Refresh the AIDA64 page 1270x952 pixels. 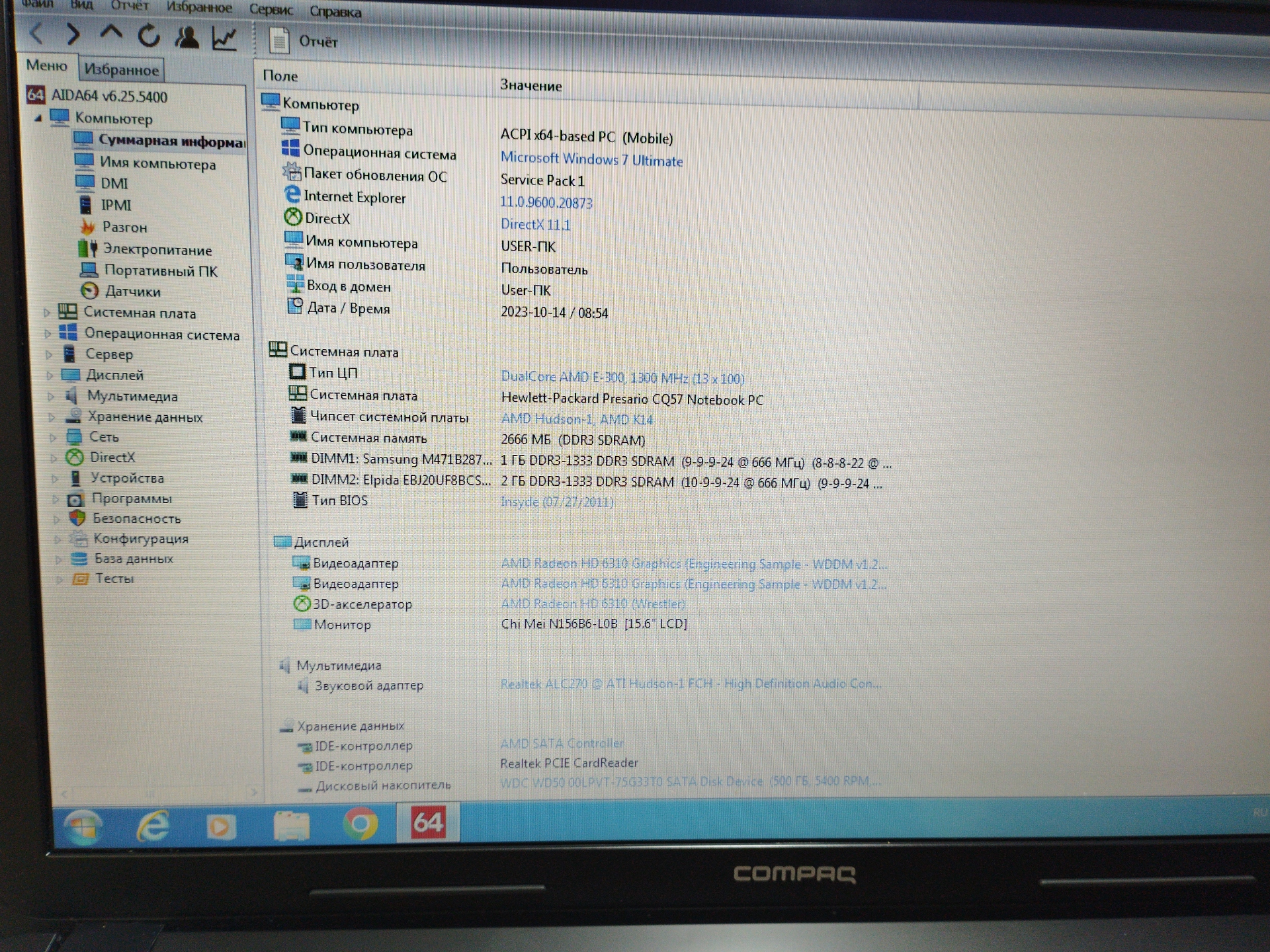(x=149, y=35)
